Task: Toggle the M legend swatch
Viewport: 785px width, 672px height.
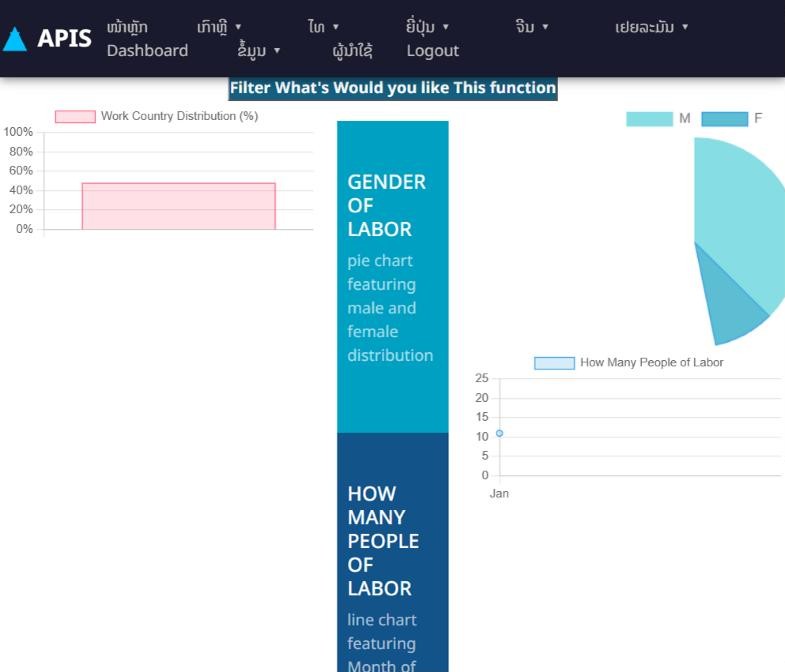Action: point(649,119)
